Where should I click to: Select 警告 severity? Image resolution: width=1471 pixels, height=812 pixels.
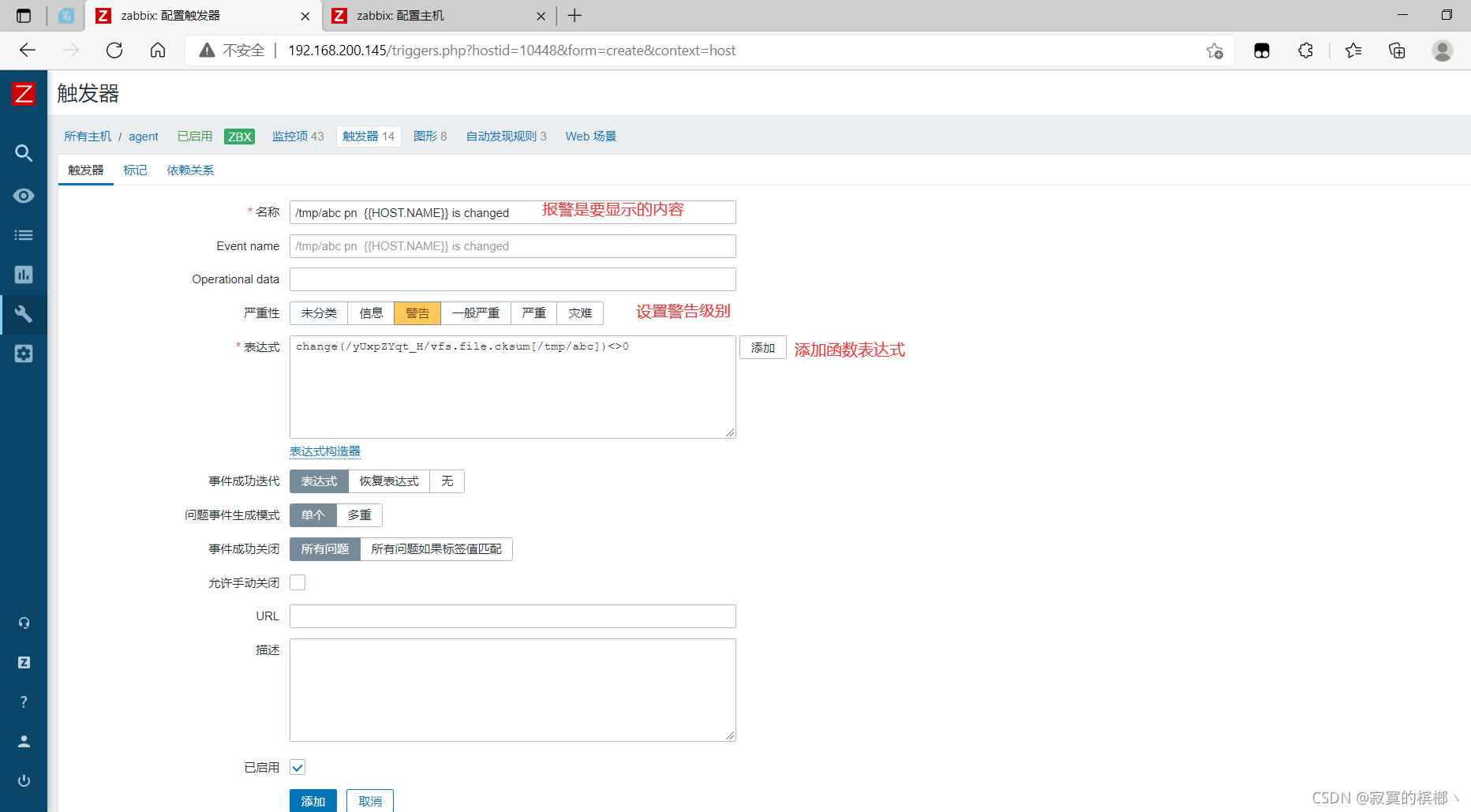click(x=417, y=313)
